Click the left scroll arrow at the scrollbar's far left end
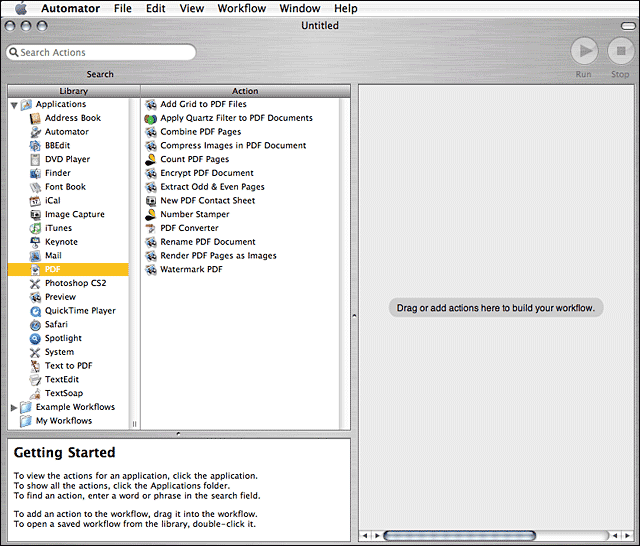The width and height of the screenshot is (640, 546). (x=365, y=535)
